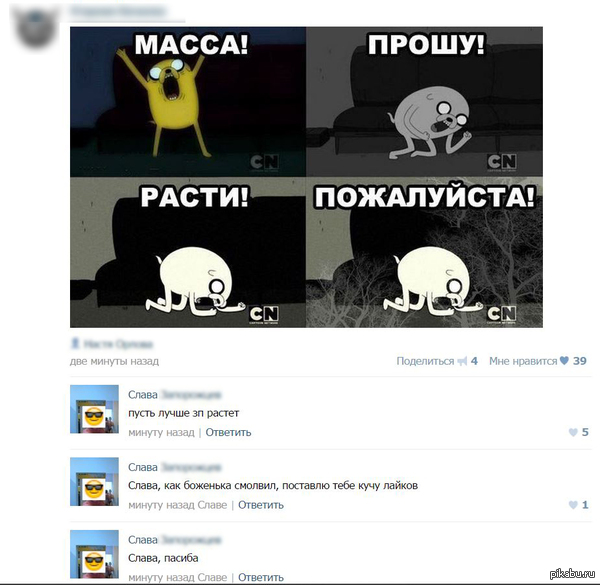Click the megaphone share icon

[463, 361]
